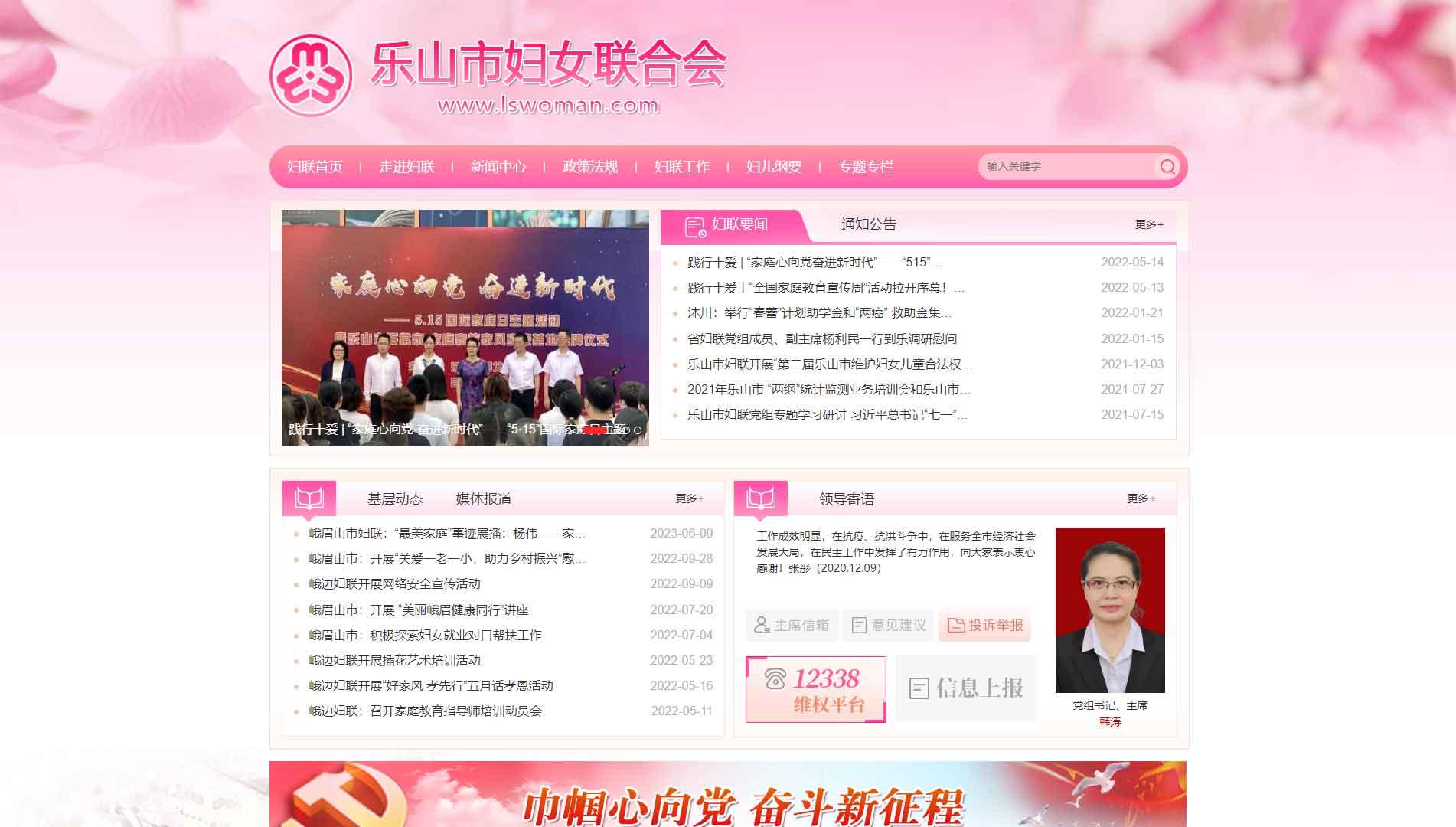Open the family-day event slideshow image
Image resolution: width=1456 pixels, height=827 pixels.
coord(465,328)
